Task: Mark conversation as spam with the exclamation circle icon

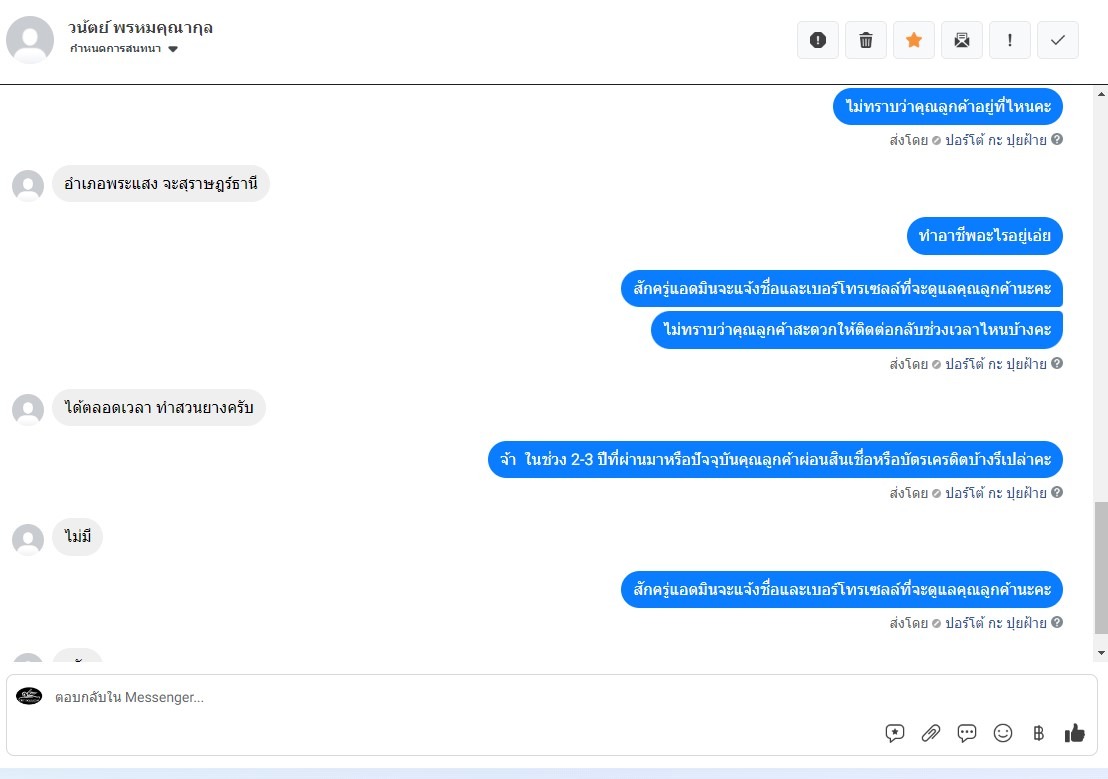Action: (x=818, y=40)
